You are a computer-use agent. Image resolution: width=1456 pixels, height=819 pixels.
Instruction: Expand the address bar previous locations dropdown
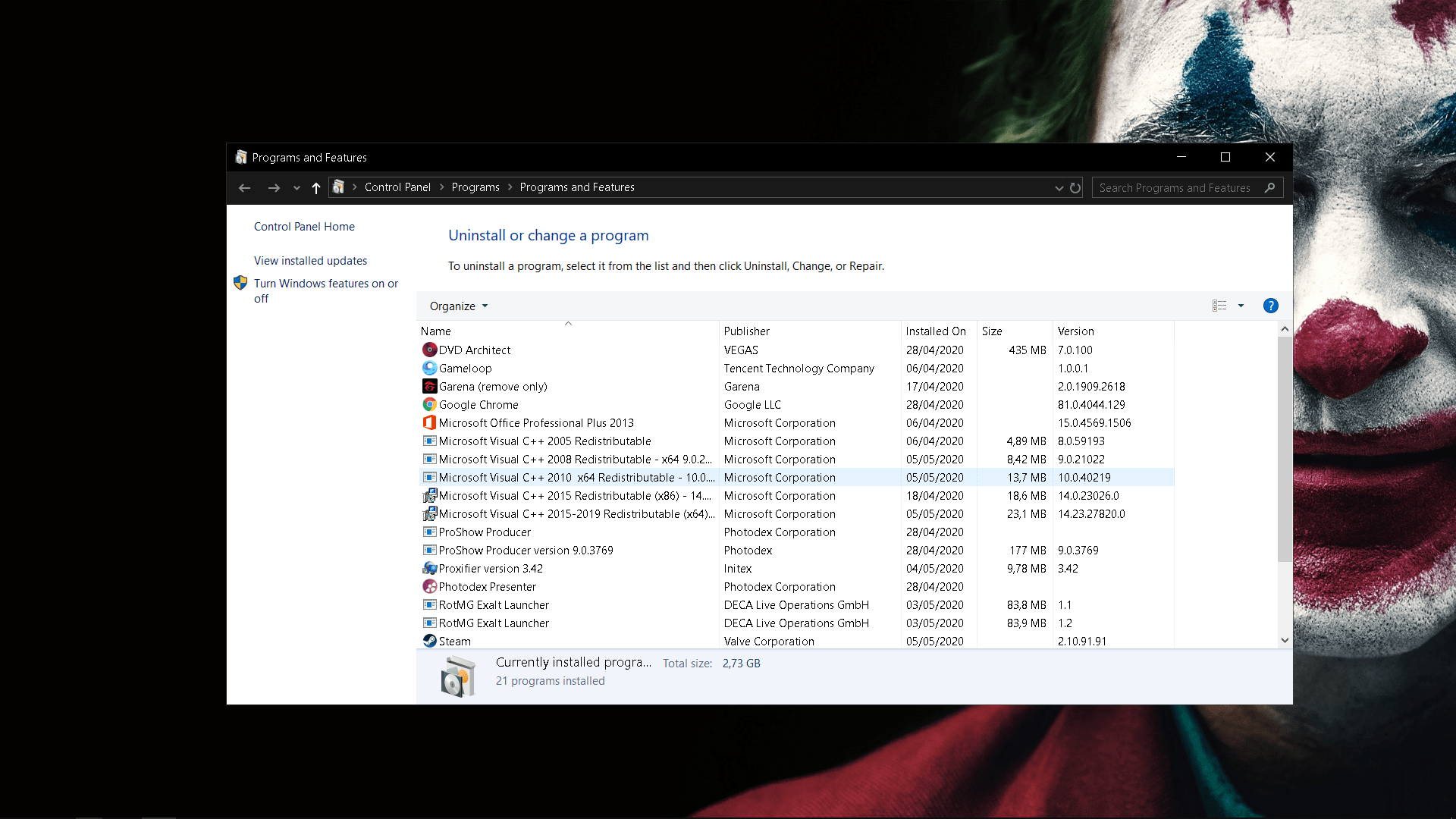pyautogui.click(x=1059, y=188)
